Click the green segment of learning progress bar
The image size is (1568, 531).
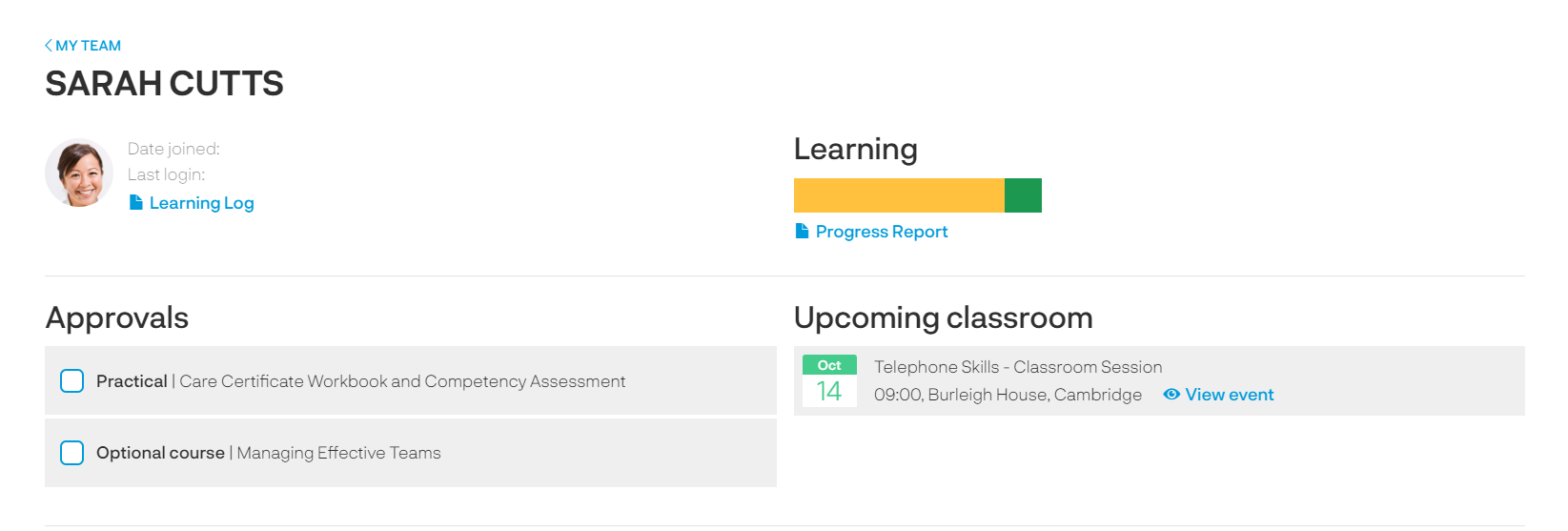(1023, 195)
